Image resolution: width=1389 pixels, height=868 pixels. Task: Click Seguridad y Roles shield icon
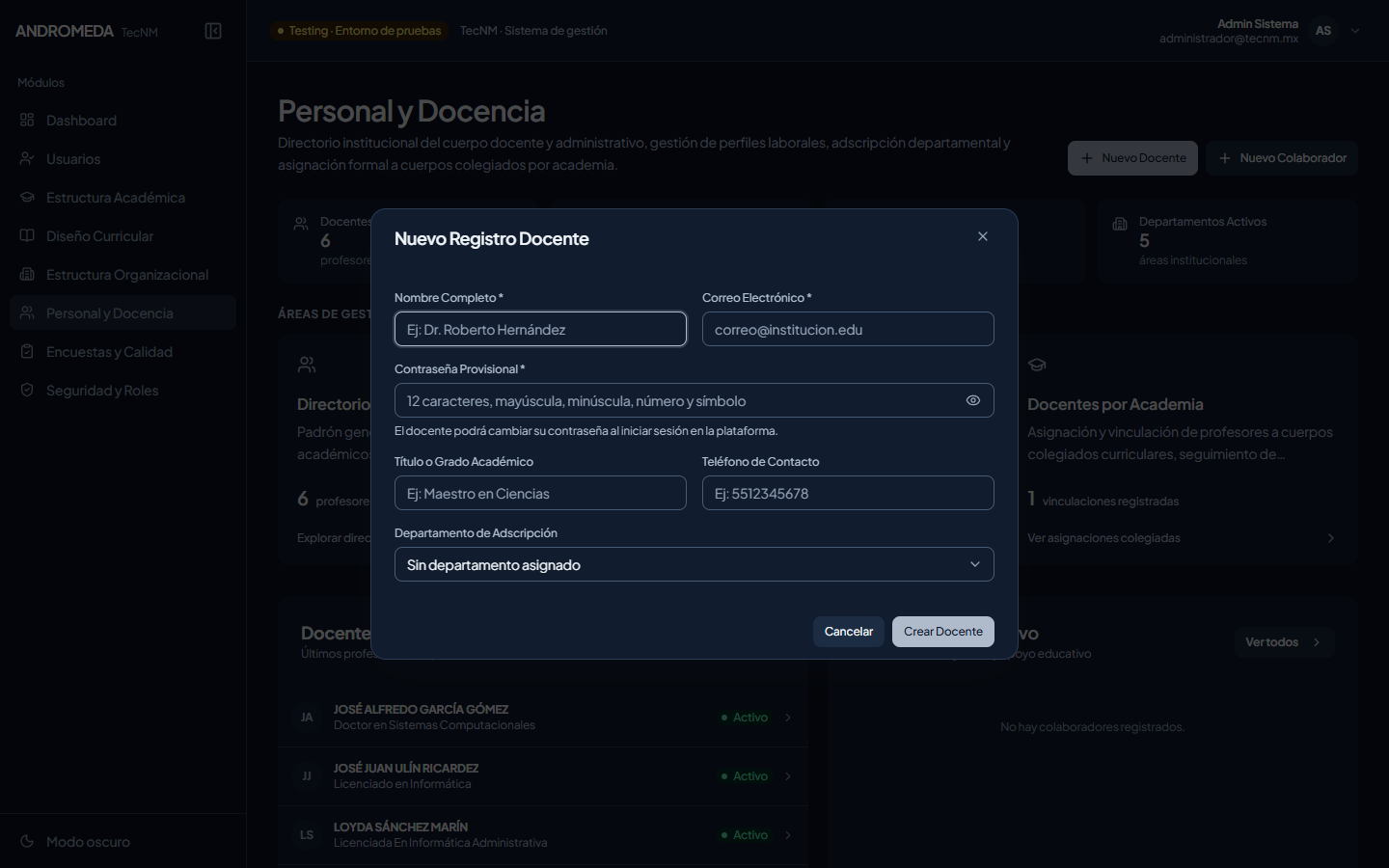click(x=27, y=391)
